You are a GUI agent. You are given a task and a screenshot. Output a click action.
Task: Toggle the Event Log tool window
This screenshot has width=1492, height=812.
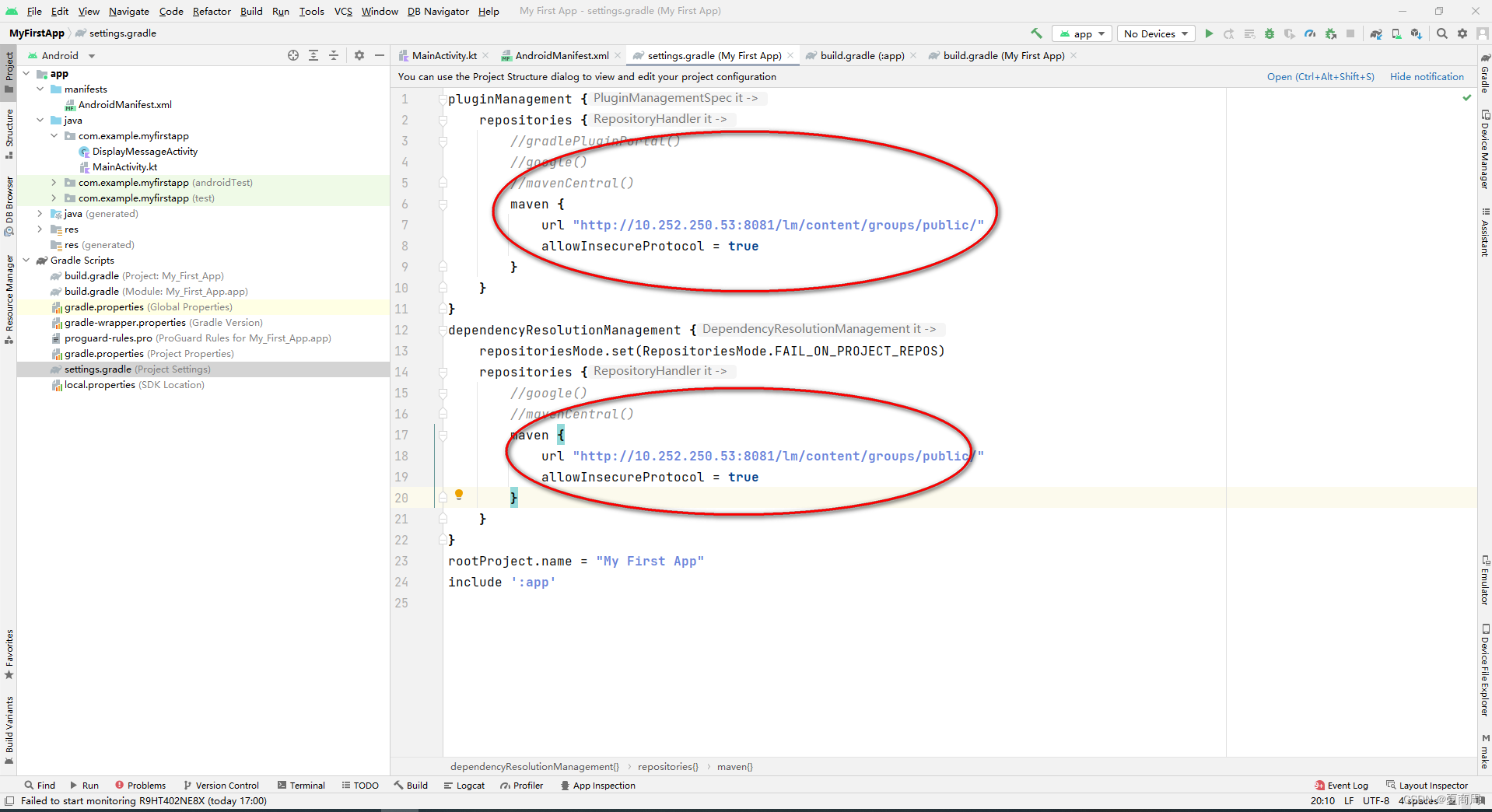[x=1341, y=786]
